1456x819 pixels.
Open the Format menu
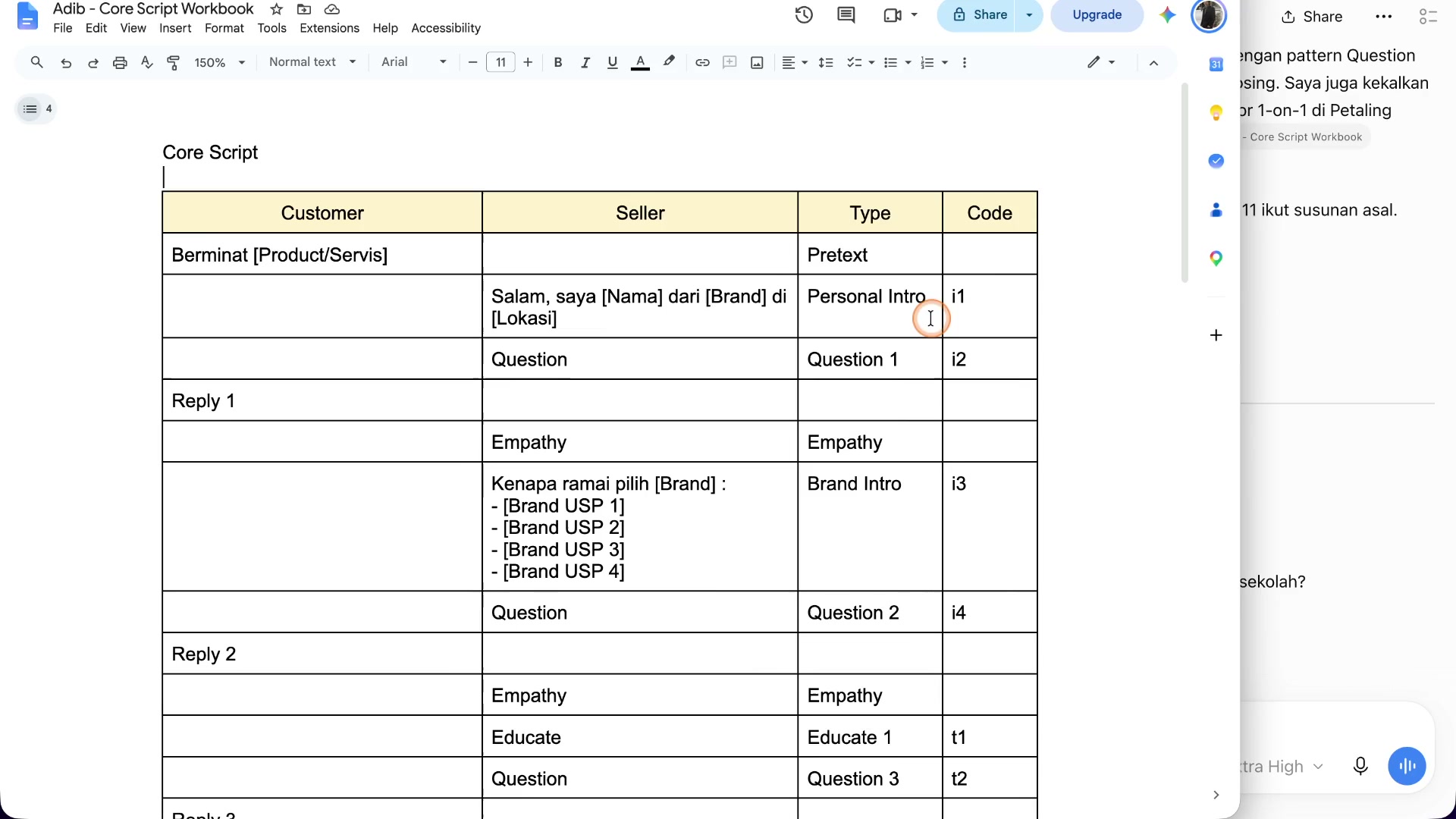(x=224, y=28)
